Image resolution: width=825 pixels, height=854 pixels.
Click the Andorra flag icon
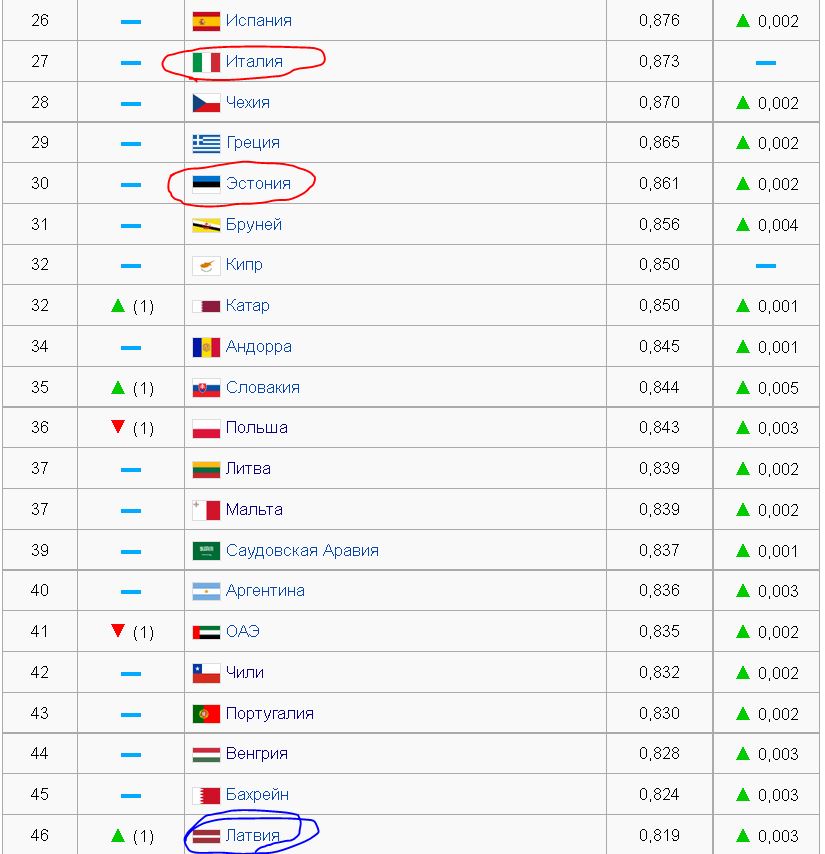coord(206,347)
